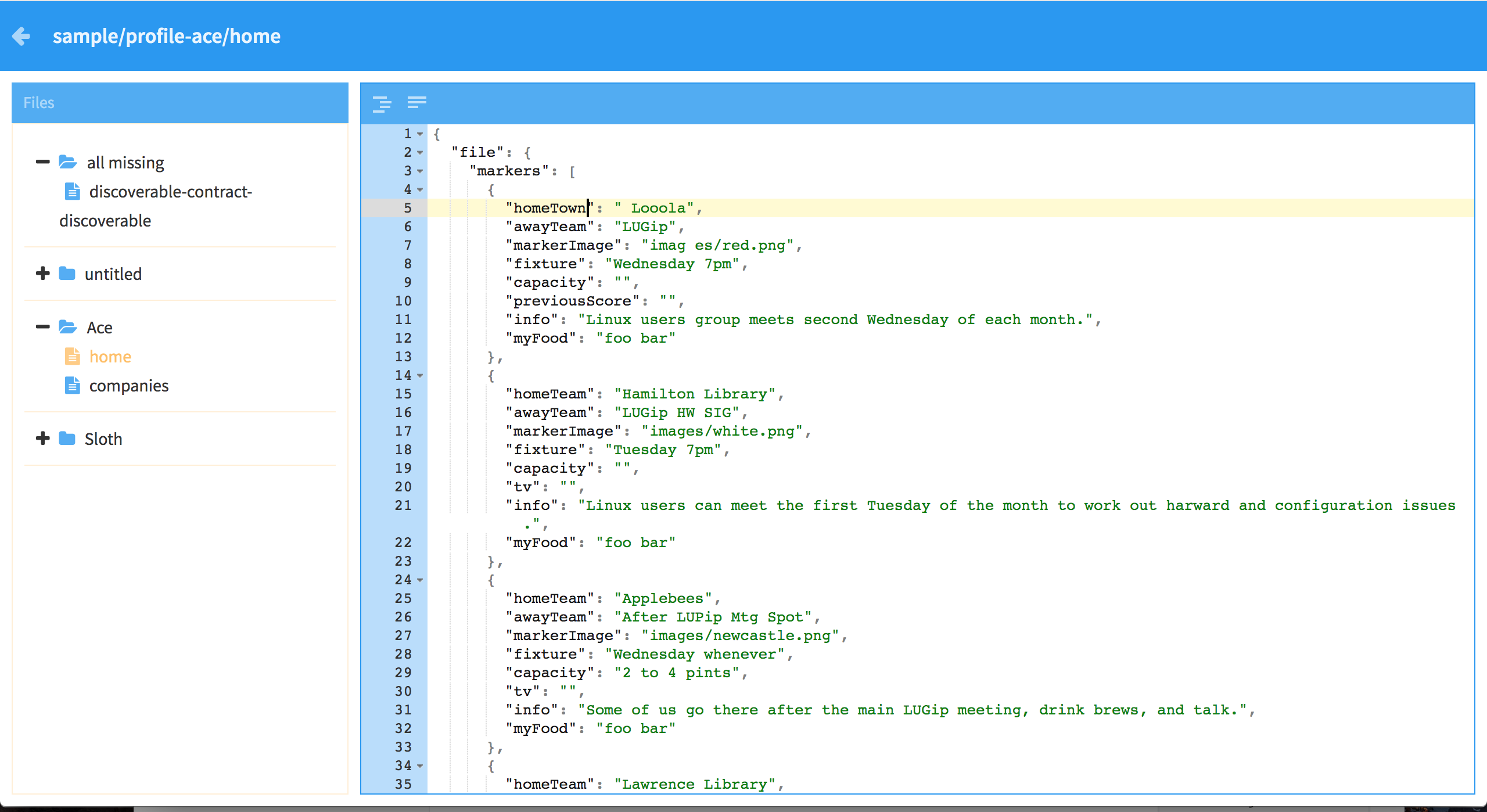Fold code at line 2 arrow
The image size is (1487, 812).
(x=420, y=153)
